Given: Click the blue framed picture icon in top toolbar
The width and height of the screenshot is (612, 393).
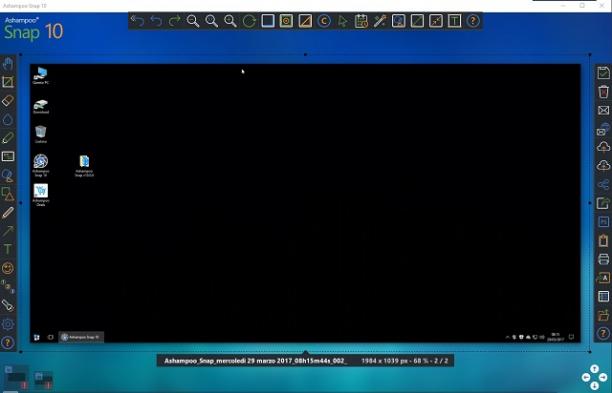Looking at the screenshot, I should coord(399,21).
